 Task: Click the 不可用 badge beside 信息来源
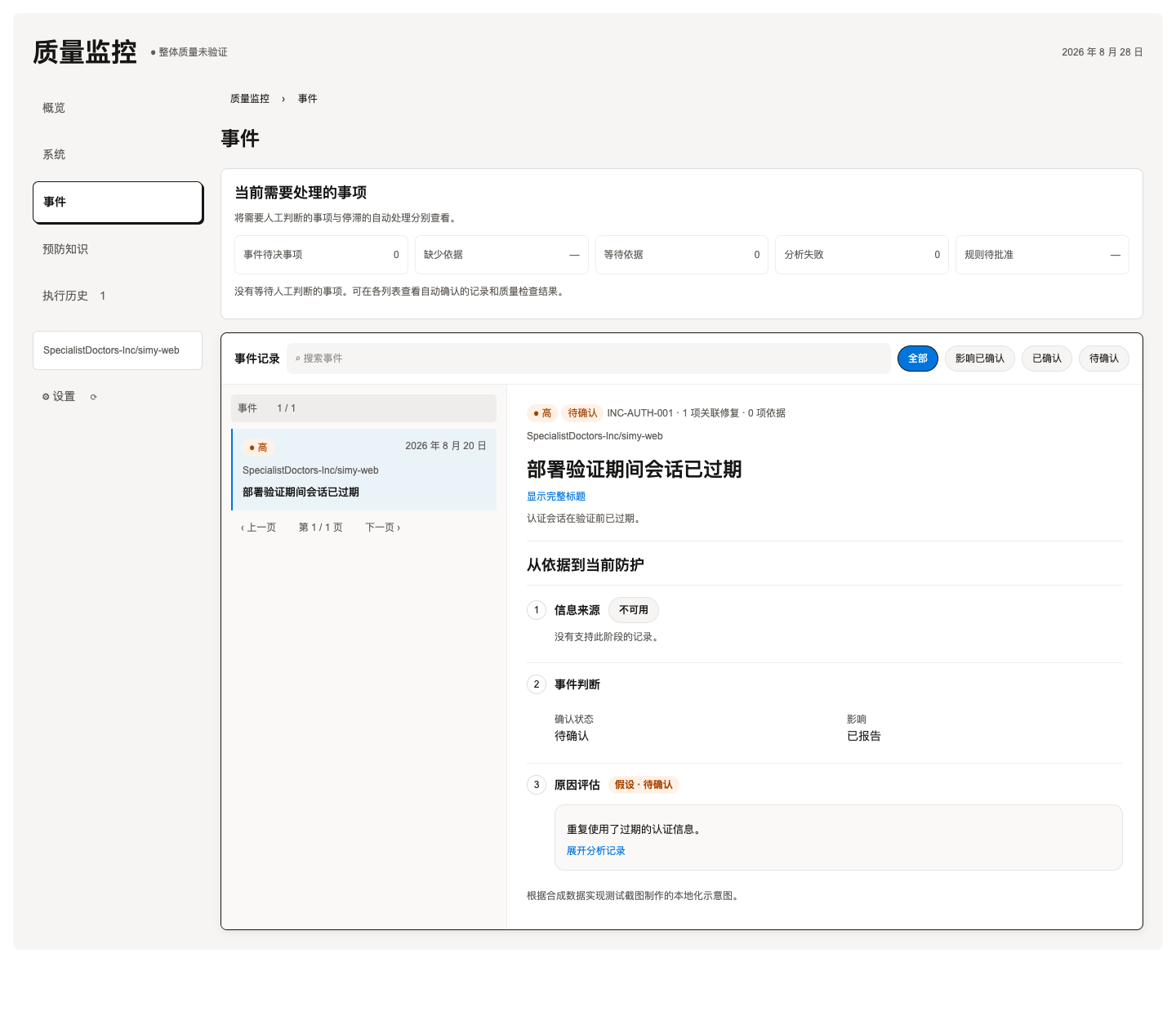pos(634,610)
